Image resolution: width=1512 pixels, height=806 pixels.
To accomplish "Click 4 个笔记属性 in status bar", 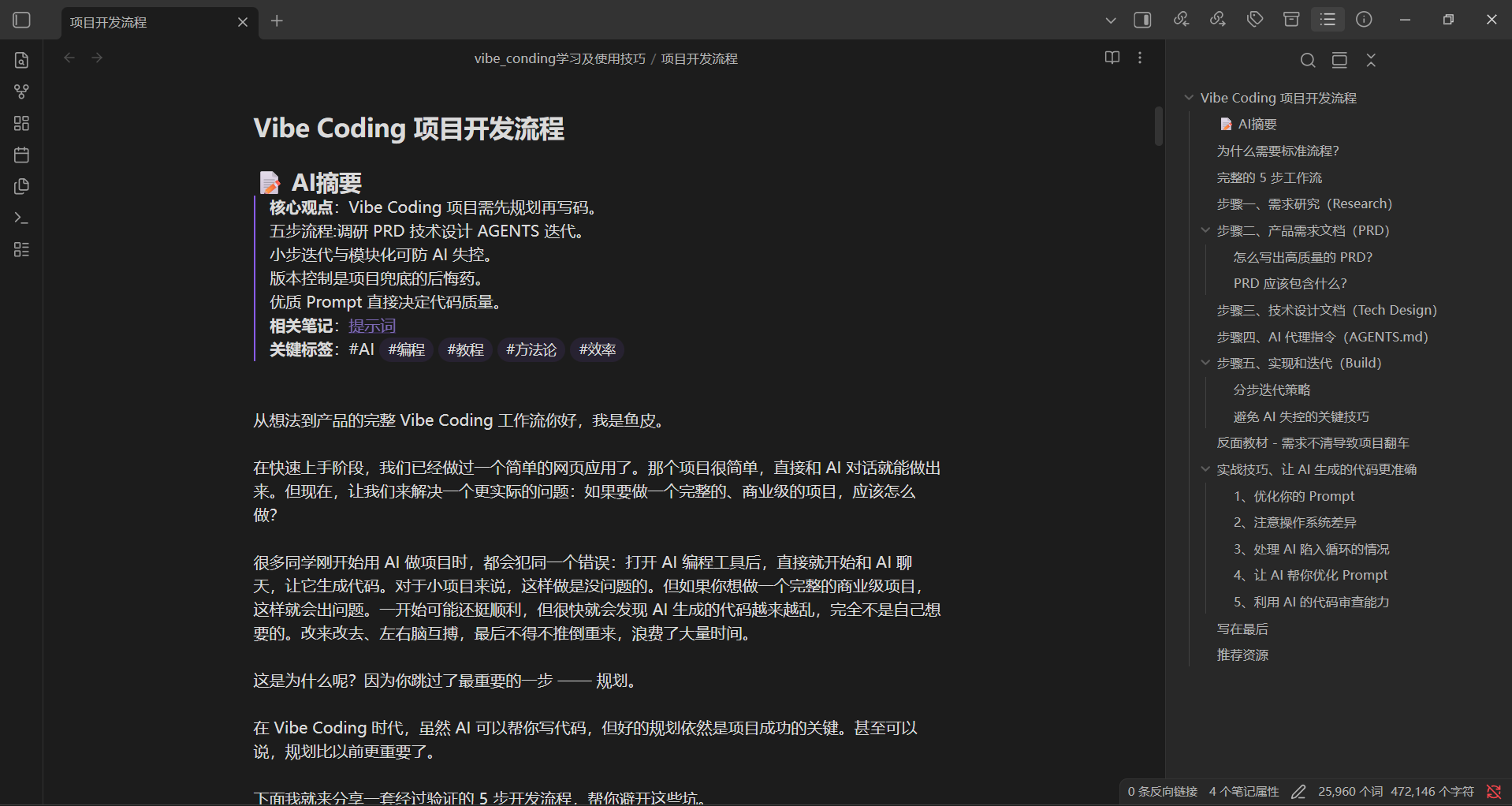I will (x=1244, y=791).
